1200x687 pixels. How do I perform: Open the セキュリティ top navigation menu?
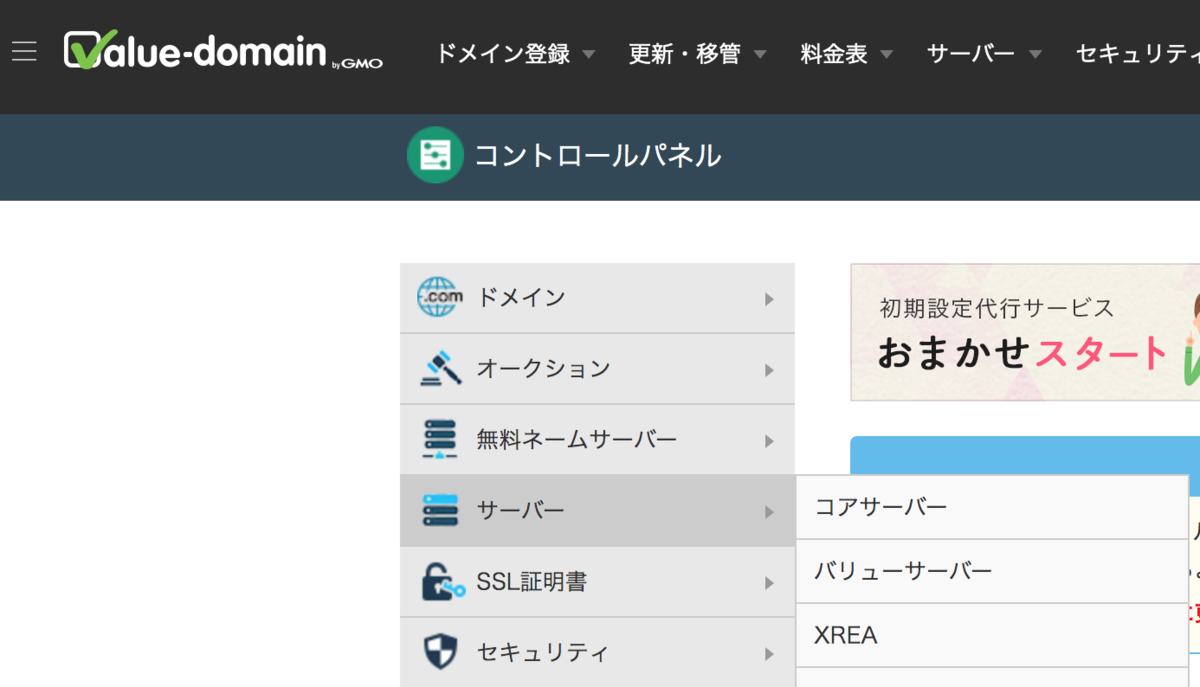click(x=1137, y=54)
